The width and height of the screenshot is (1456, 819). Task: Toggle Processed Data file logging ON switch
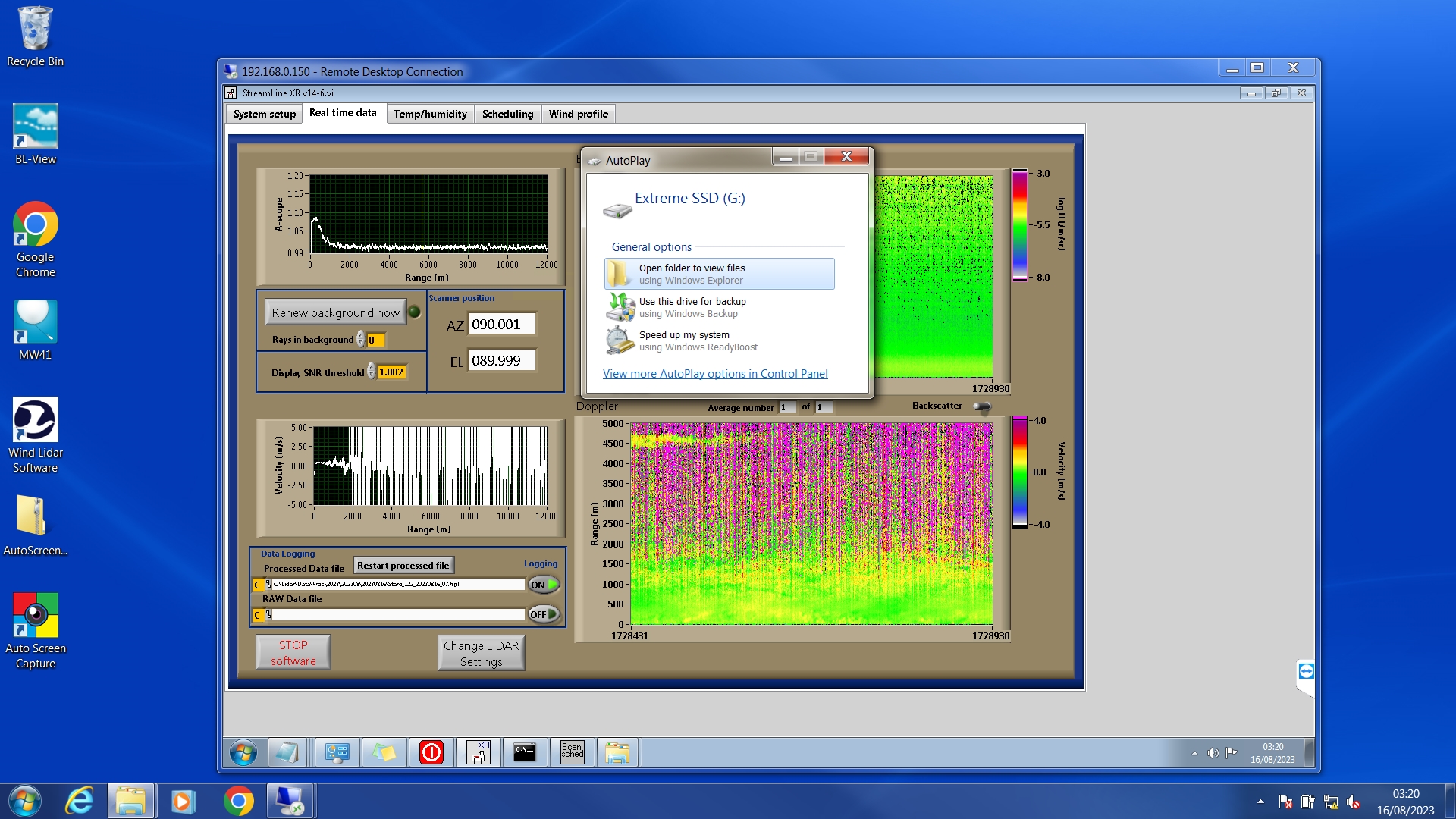coord(544,585)
